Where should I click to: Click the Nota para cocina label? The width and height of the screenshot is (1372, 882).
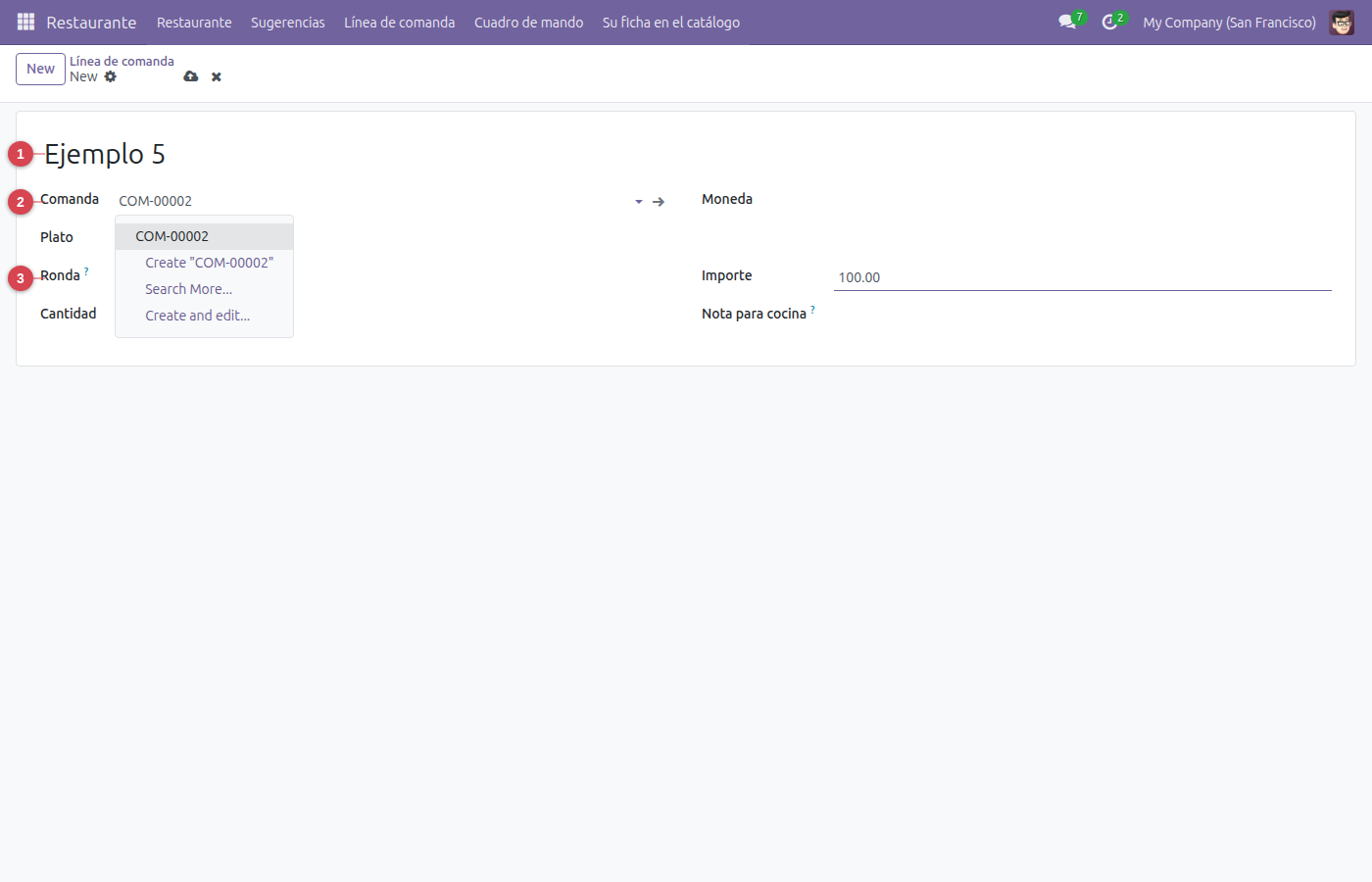[x=754, y=314]
